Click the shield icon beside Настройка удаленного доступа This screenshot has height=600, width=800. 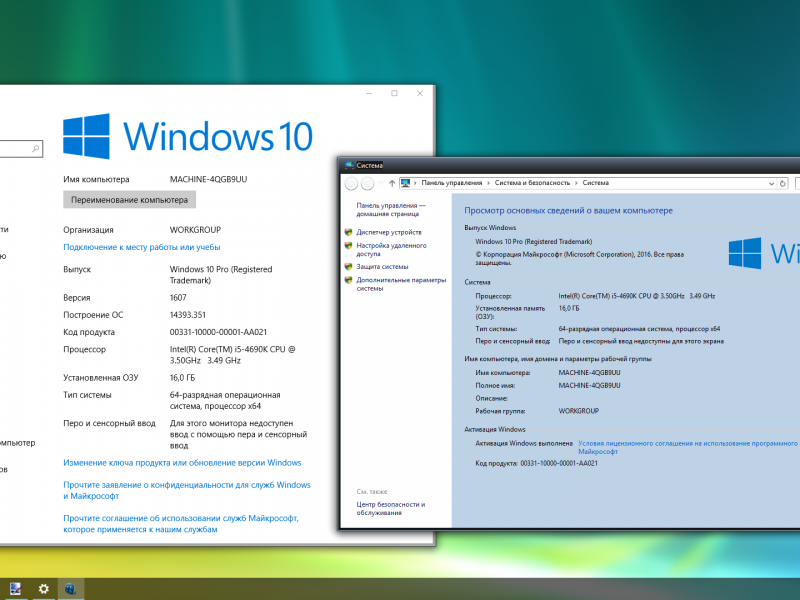[348, 245]
